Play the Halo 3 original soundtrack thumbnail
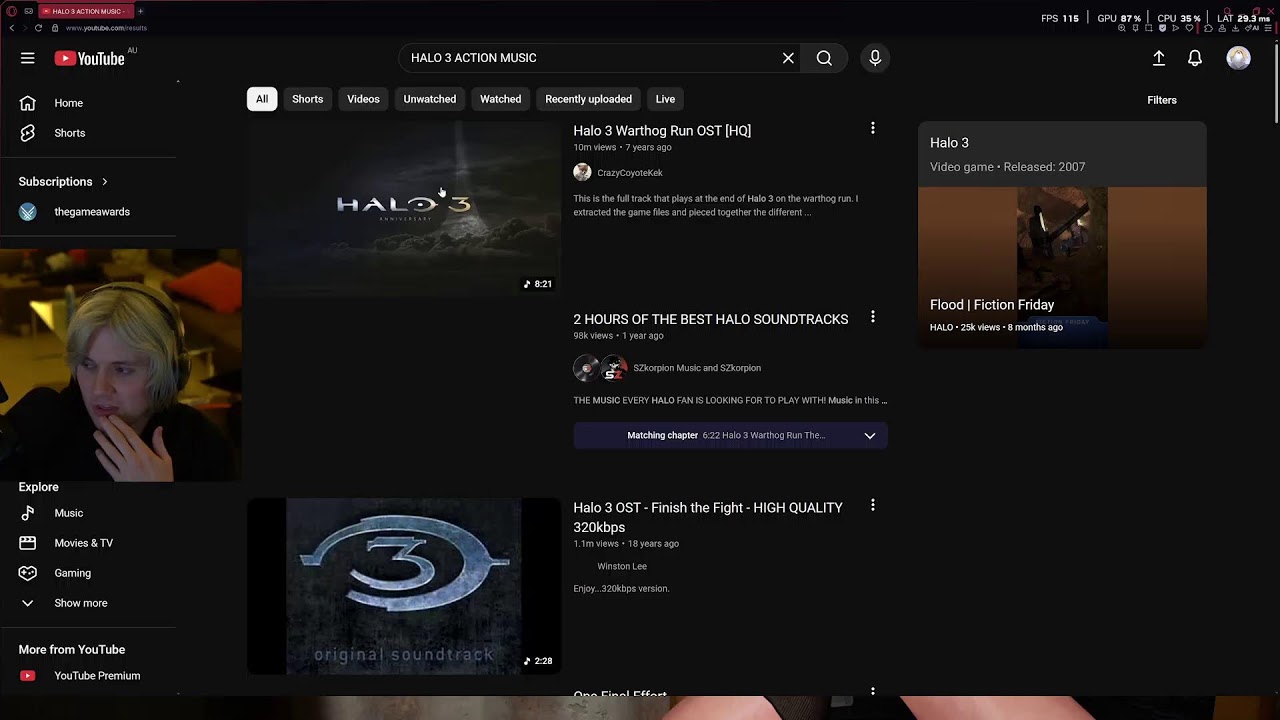Image resolution: width=1280 pixels, height=720 pixels. point(404,586)
